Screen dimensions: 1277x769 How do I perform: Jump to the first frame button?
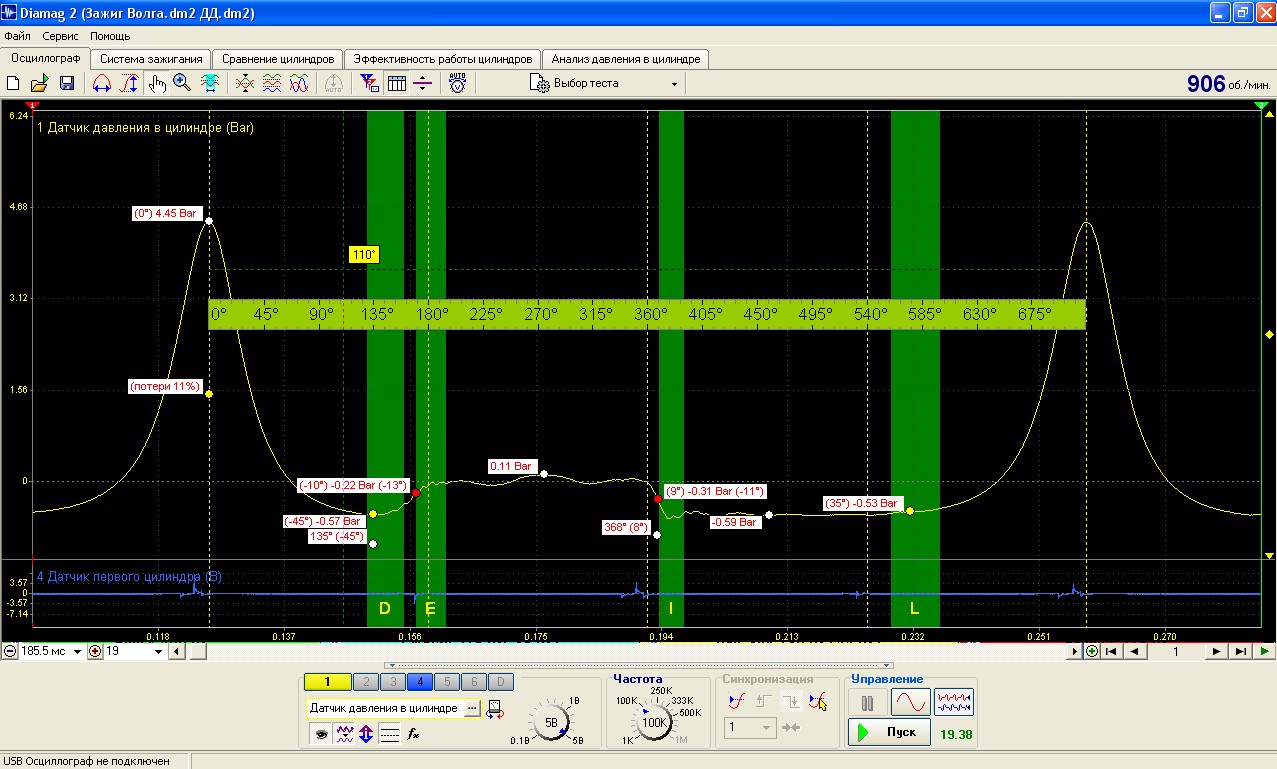point(1111,651)
